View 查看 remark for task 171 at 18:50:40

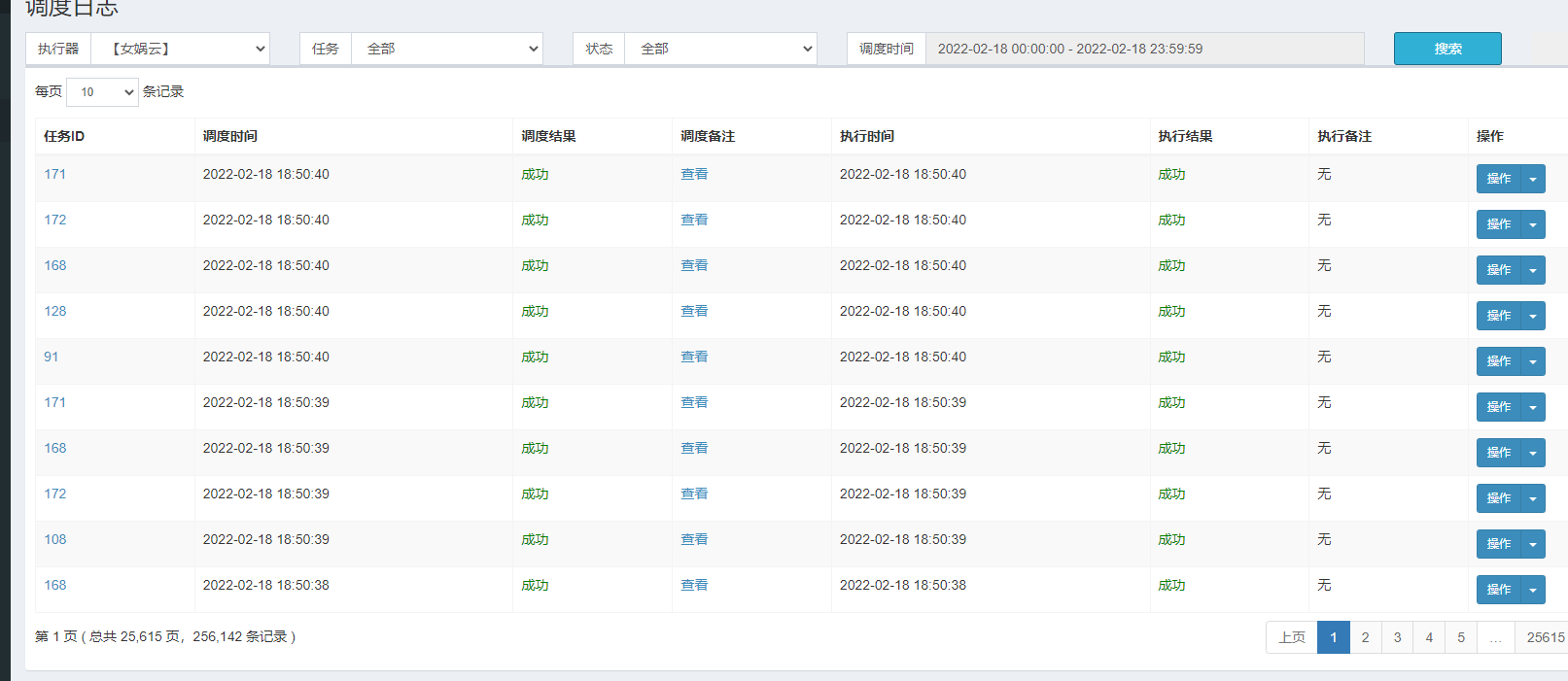click(x=694, y=174)
